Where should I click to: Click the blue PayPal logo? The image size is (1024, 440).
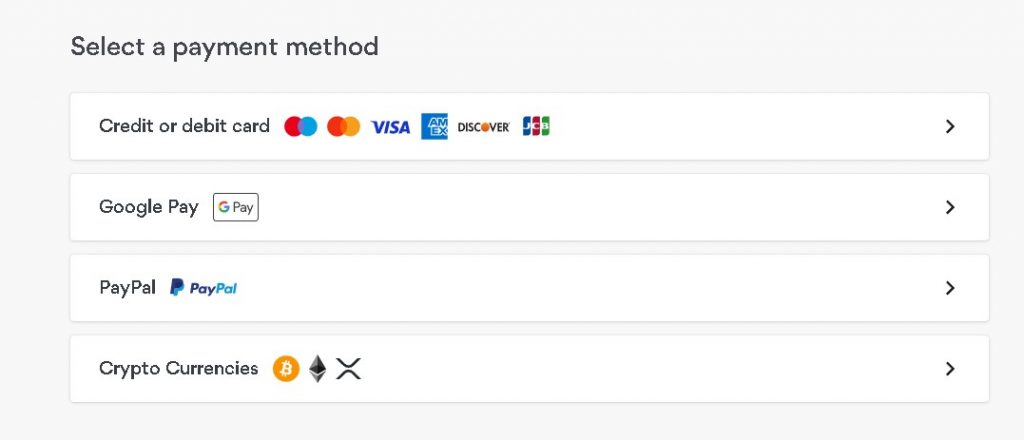click(204, 288)
